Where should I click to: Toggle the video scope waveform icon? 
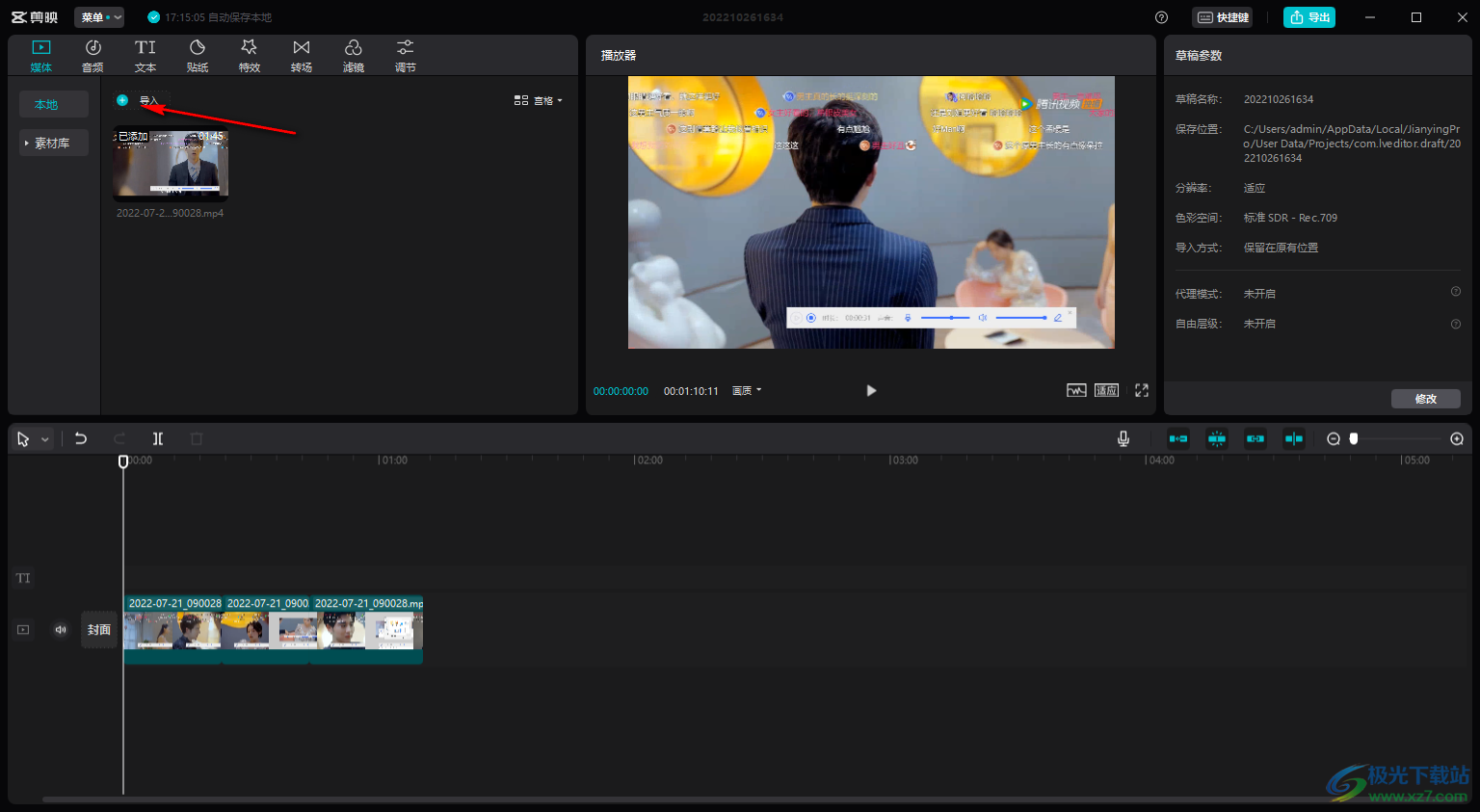1076,390
